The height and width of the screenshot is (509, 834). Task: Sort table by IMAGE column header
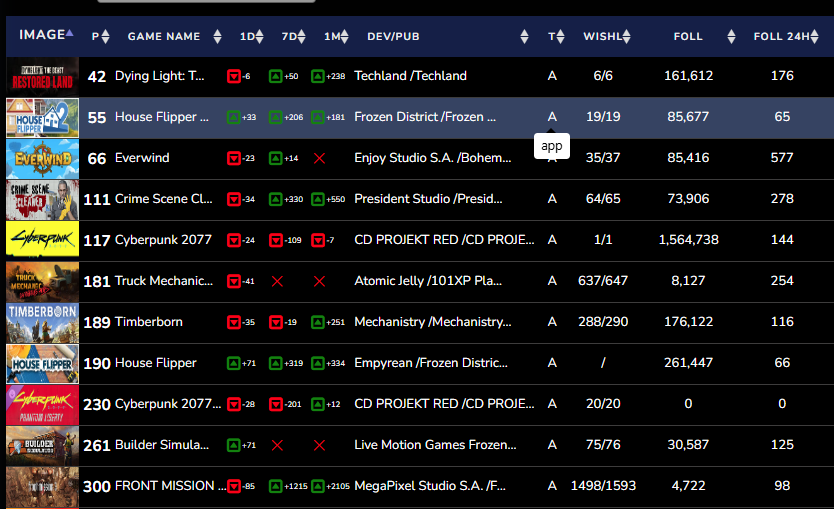click(46, 35)
